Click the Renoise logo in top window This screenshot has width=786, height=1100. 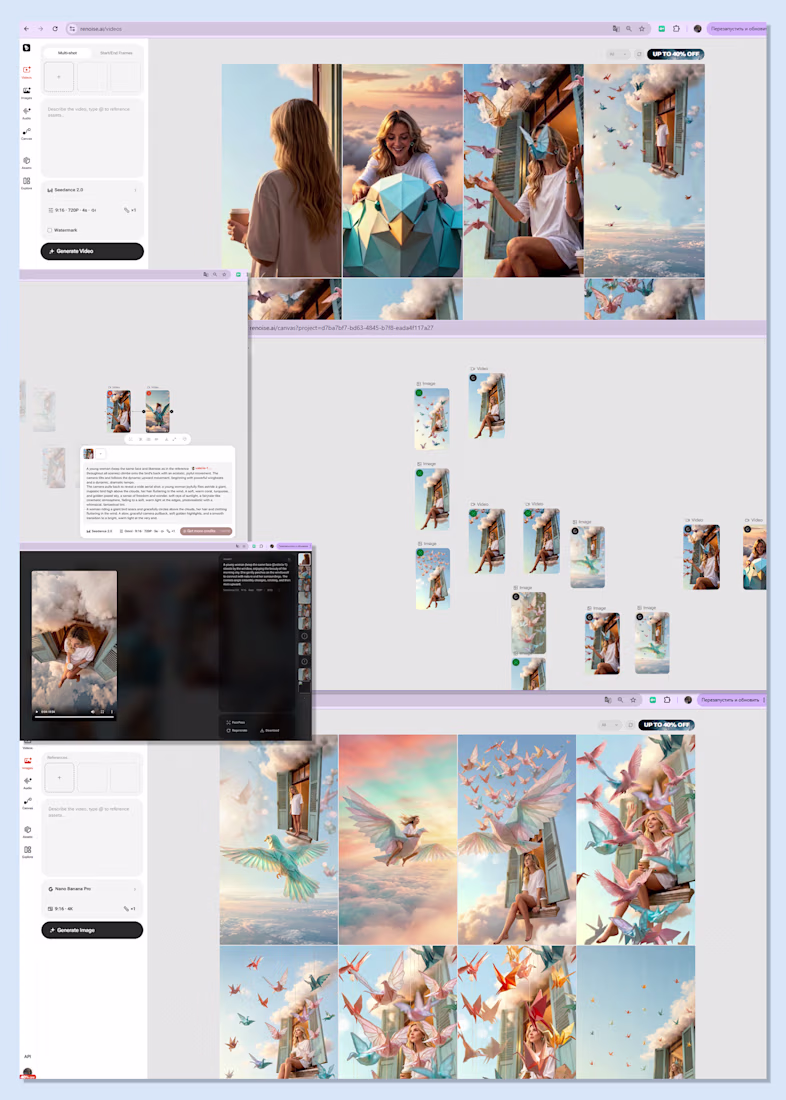tap(27, 48)
